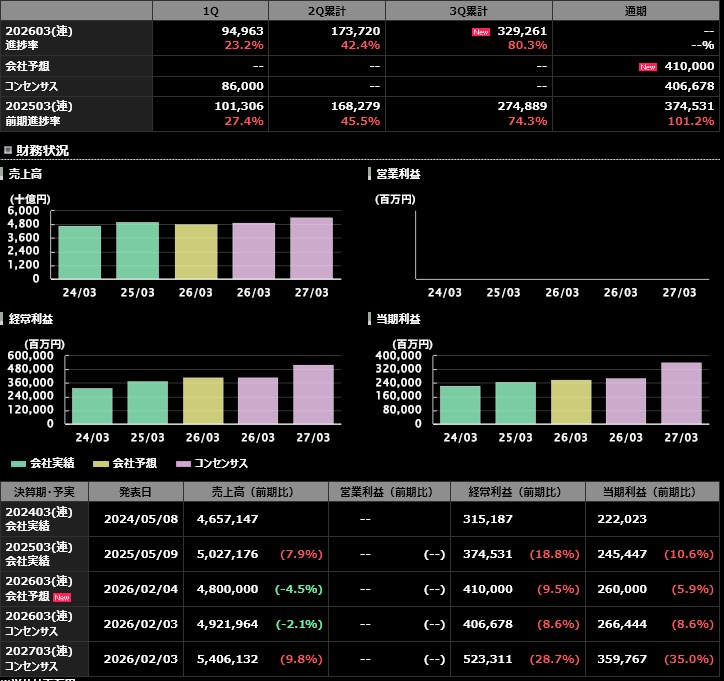
Task: Click the 2025/05/09 announcement date cell
Action: 136,554
